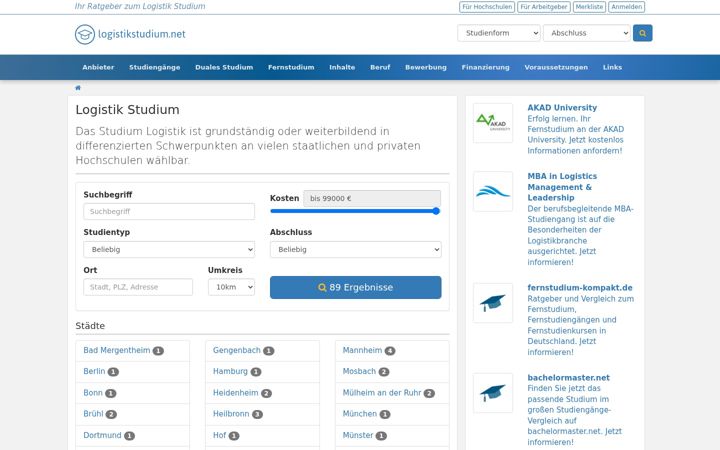Click the yellow search icon button in header
Viewport: 720px width, 450px height.
coord(642,33)
